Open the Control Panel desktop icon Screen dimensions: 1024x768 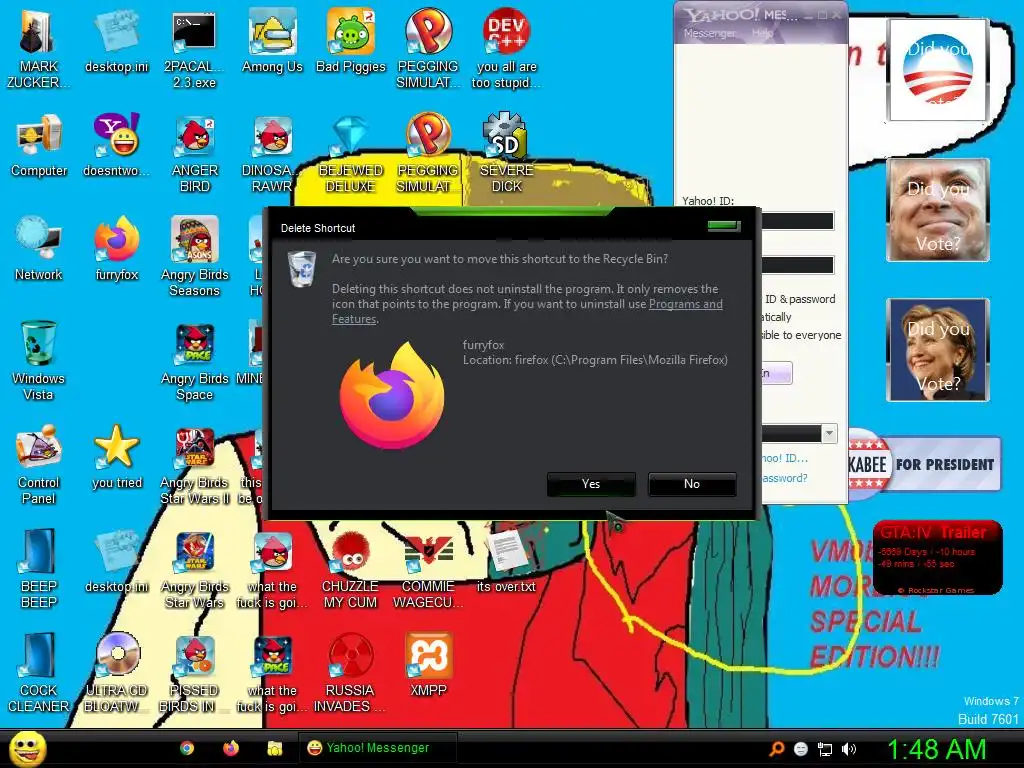pos(39,464)
